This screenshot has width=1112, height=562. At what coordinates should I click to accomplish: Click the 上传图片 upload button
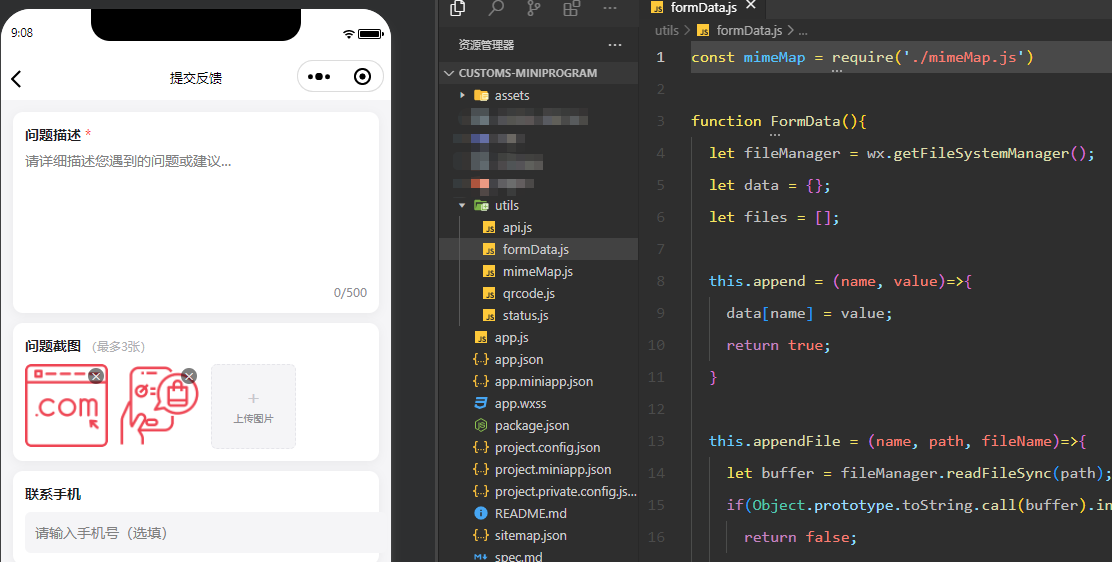(x=253, y=407)
